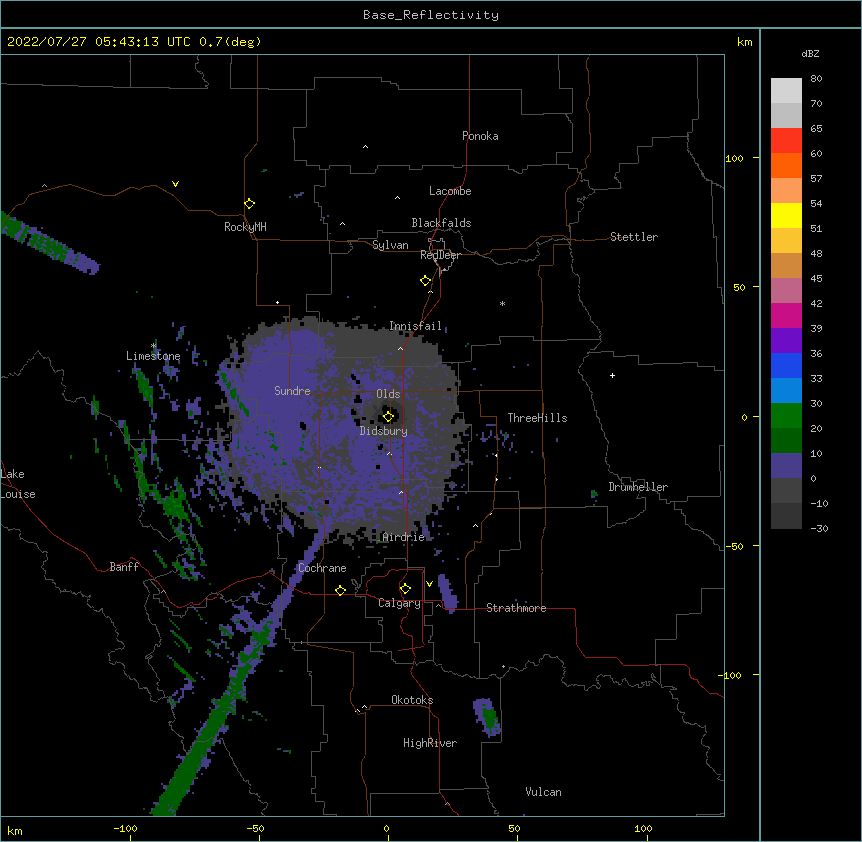Select the yellow diamond marker south of RedDeer
This screenshot has width=862, height=842.
click(426, 281)
